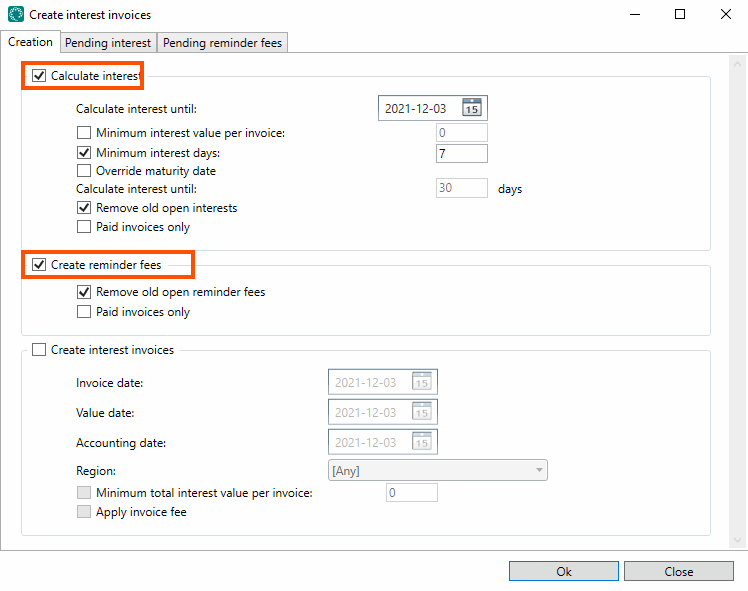Uncheck Remove old open reminder fees

point(84,292)
